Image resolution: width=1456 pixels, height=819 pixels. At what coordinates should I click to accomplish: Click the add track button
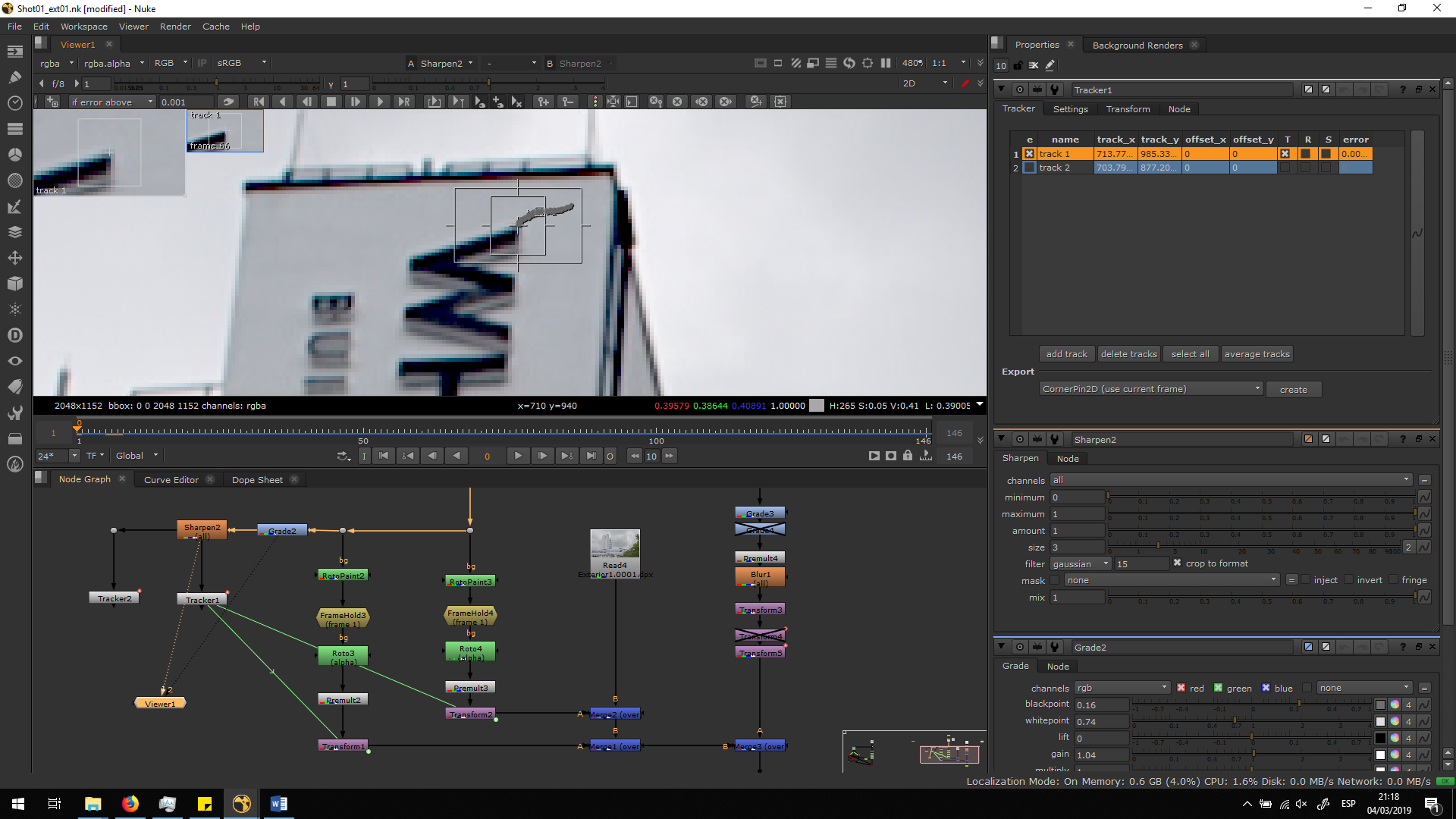tap(1066, 354)
